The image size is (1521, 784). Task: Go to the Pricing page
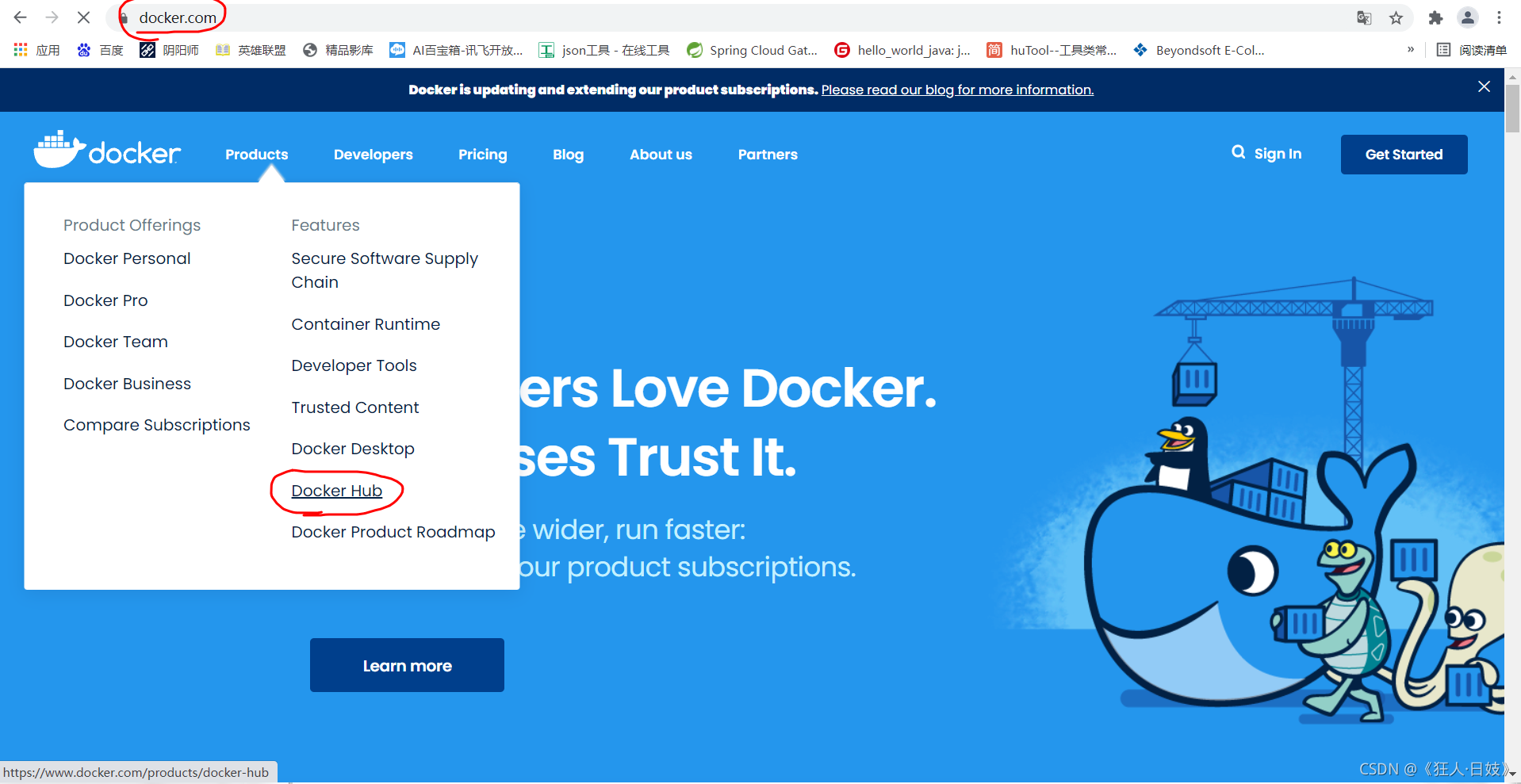pos(482,155)
